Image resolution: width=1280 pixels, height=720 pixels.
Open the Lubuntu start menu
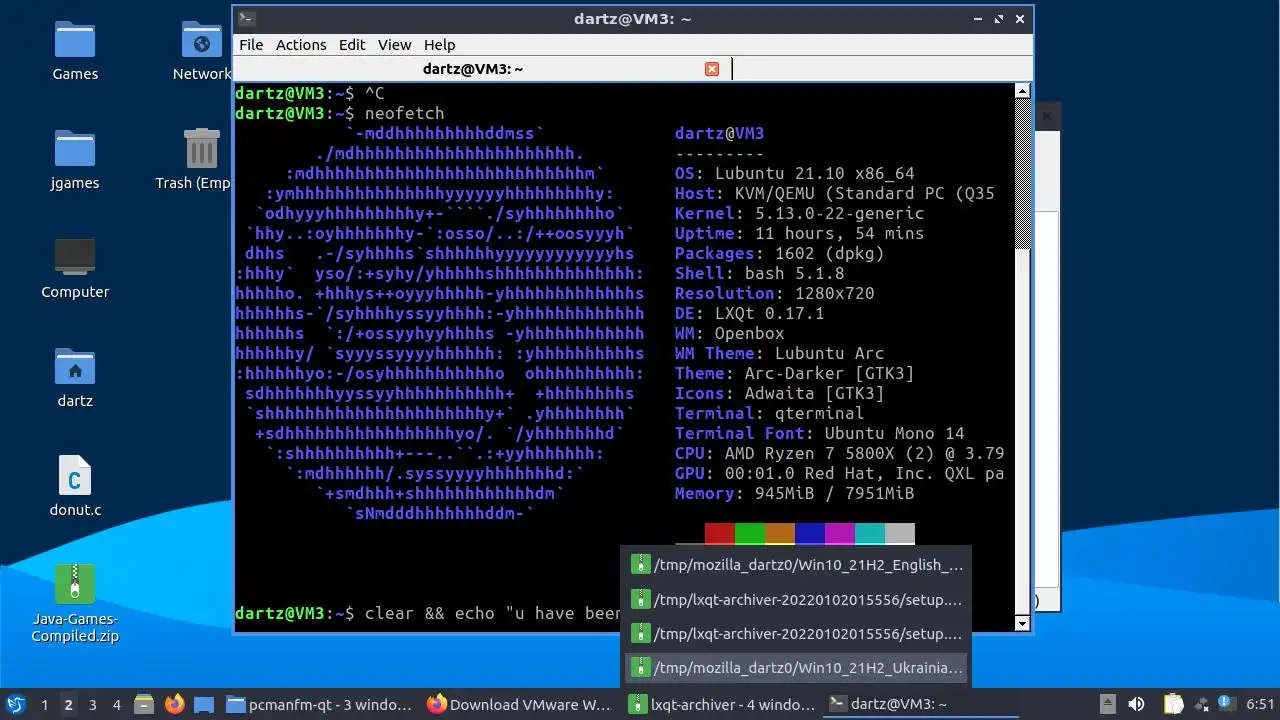16,704
